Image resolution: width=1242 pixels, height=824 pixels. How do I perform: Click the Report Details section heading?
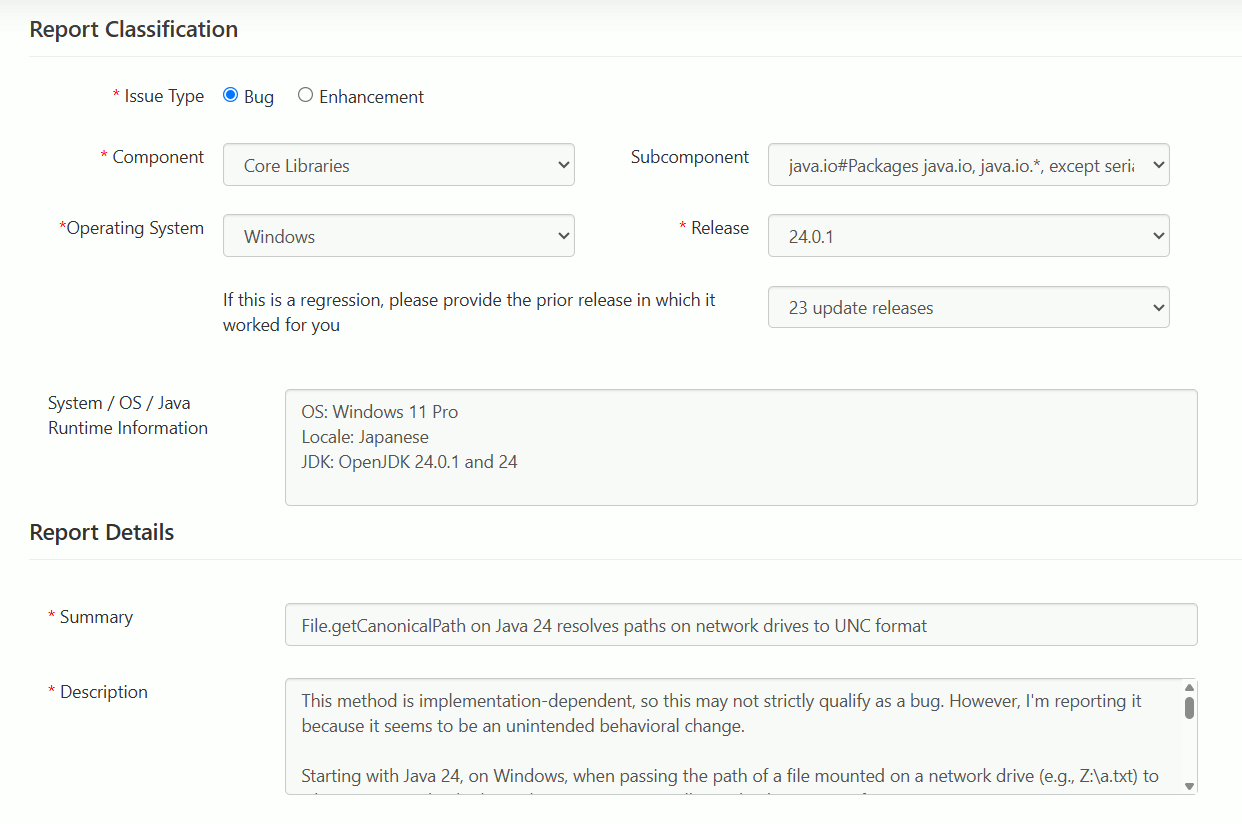(102, 532)
